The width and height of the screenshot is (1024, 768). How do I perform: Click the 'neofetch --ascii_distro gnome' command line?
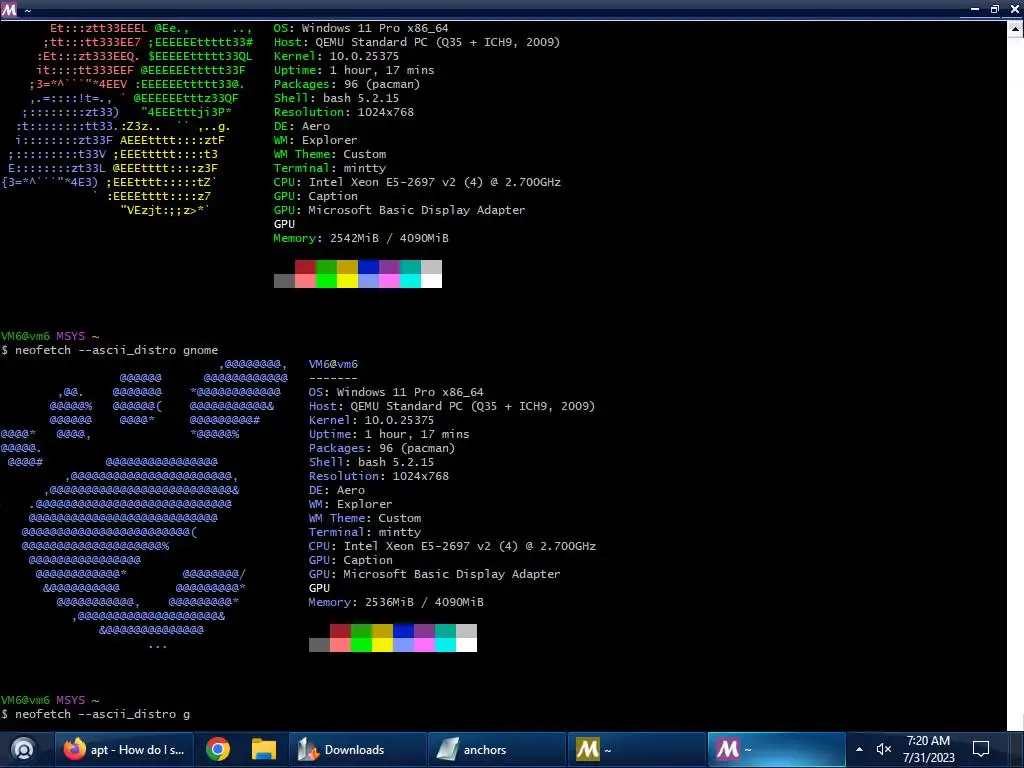tap(110, 350)
